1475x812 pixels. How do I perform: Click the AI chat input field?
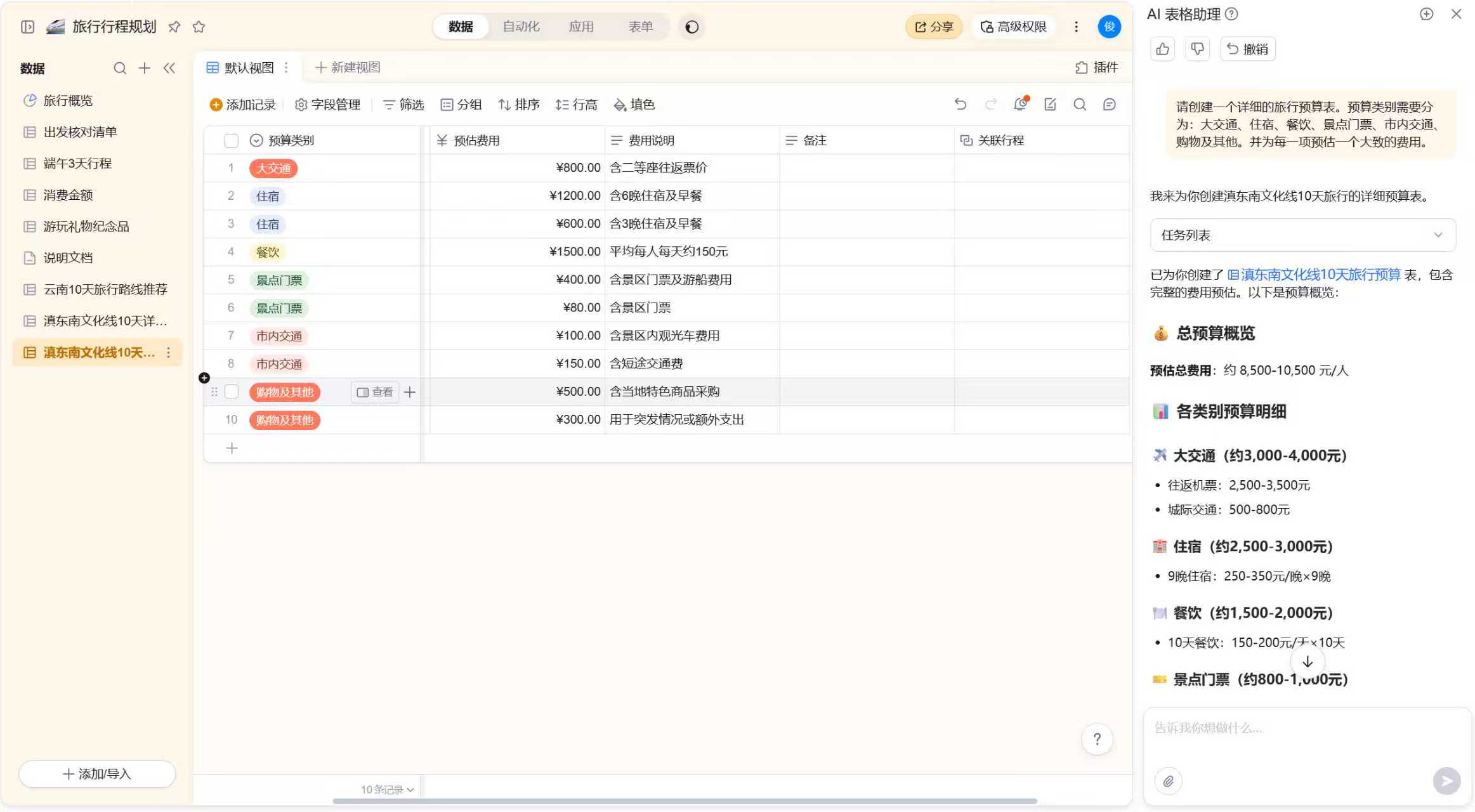pos(1301,728)
